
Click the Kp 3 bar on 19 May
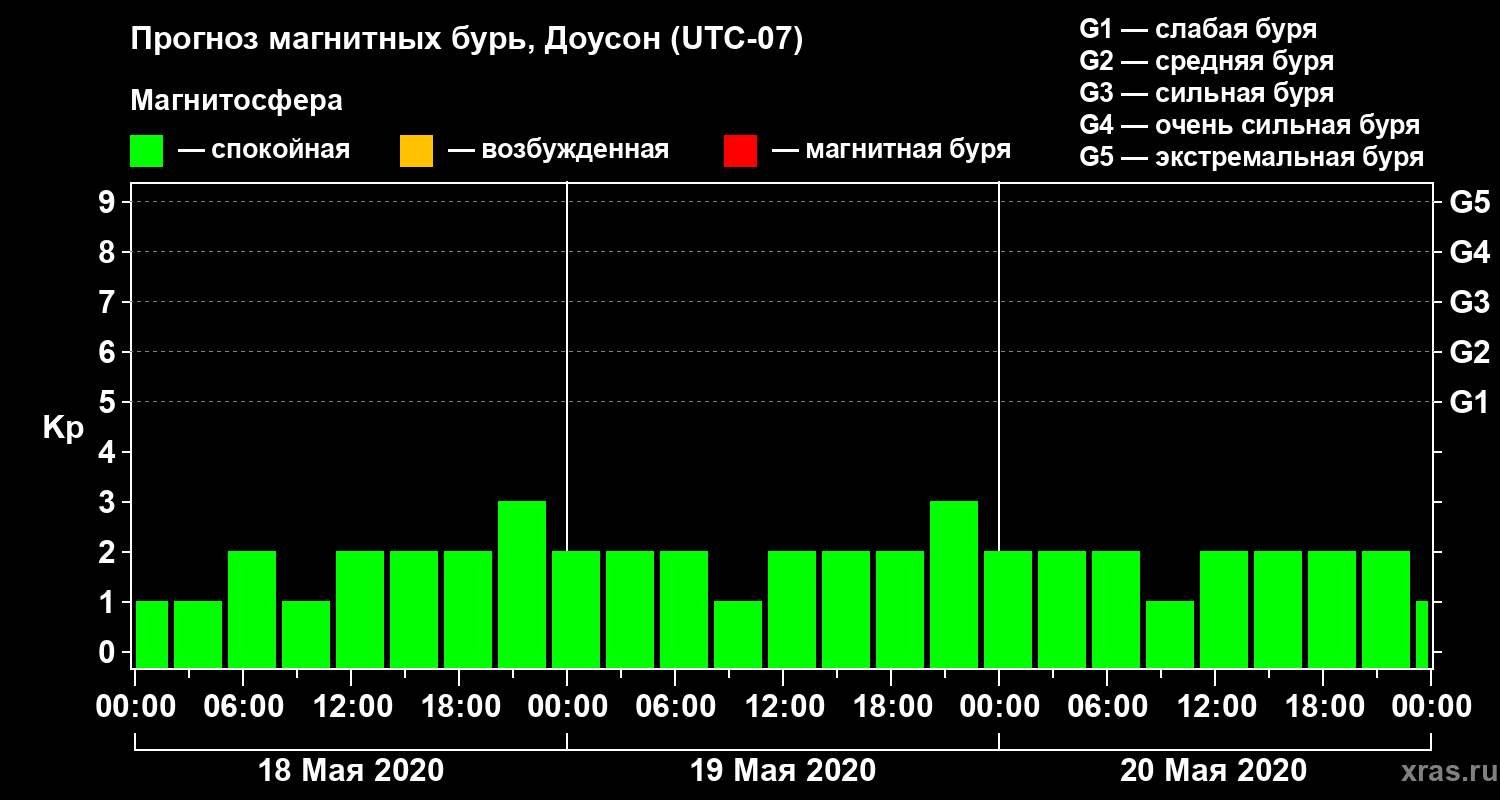(x=954, y=584)
